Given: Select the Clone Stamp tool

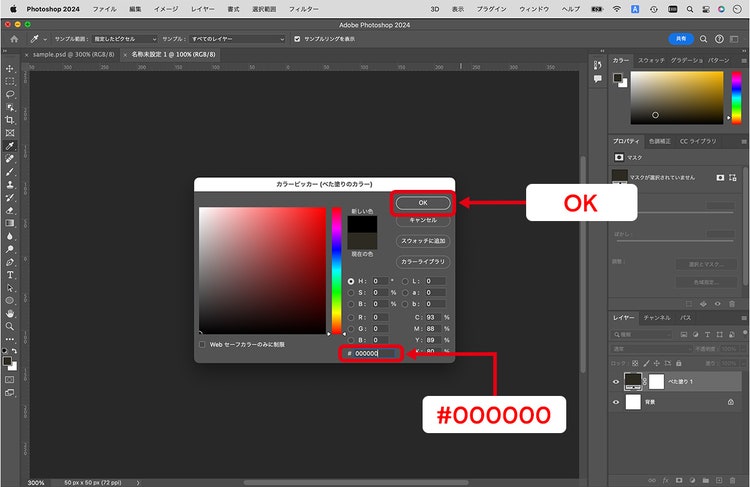Looking at the screenshot, I should [x=10, y=185].
